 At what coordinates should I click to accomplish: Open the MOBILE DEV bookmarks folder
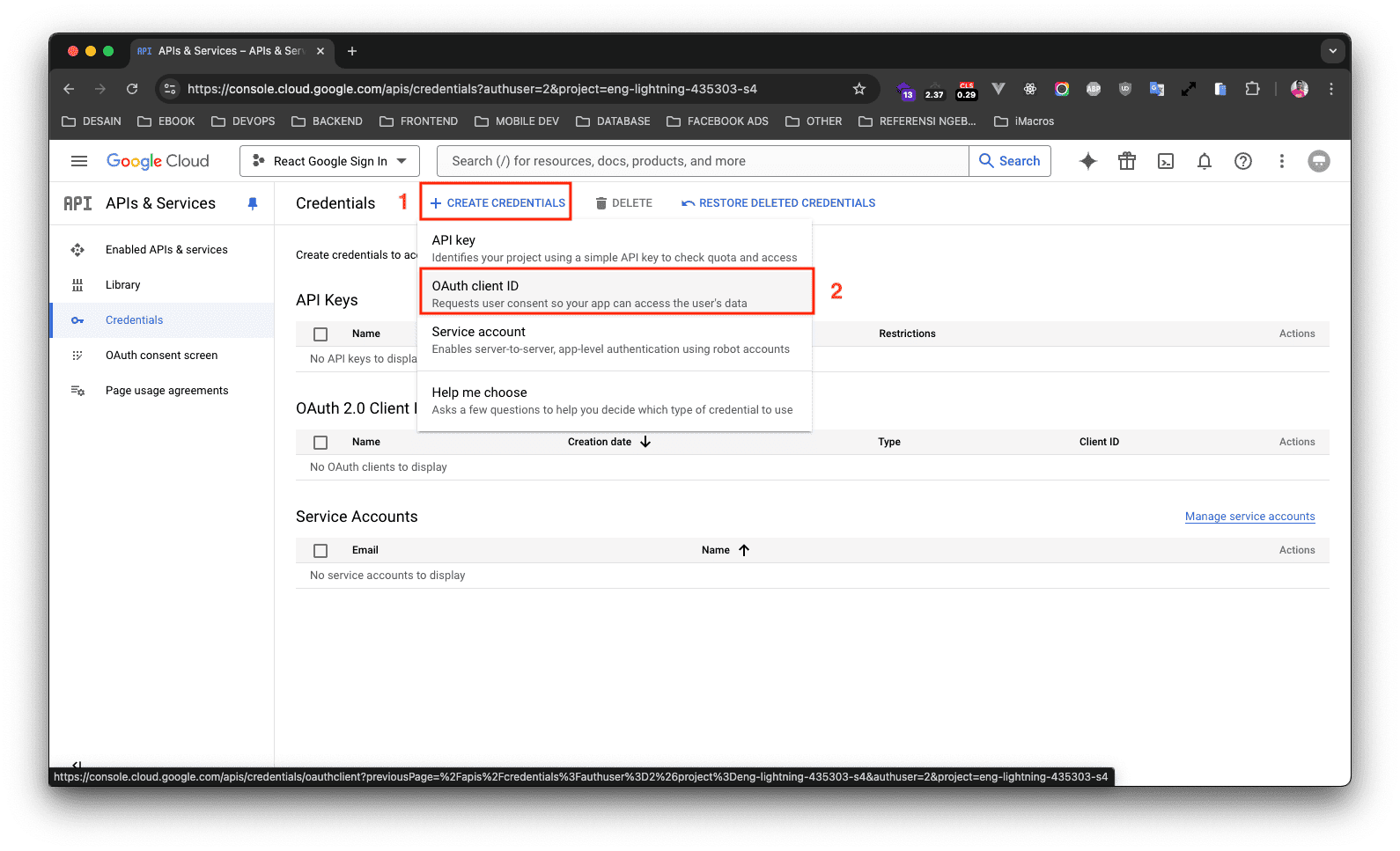click(517, 121)
